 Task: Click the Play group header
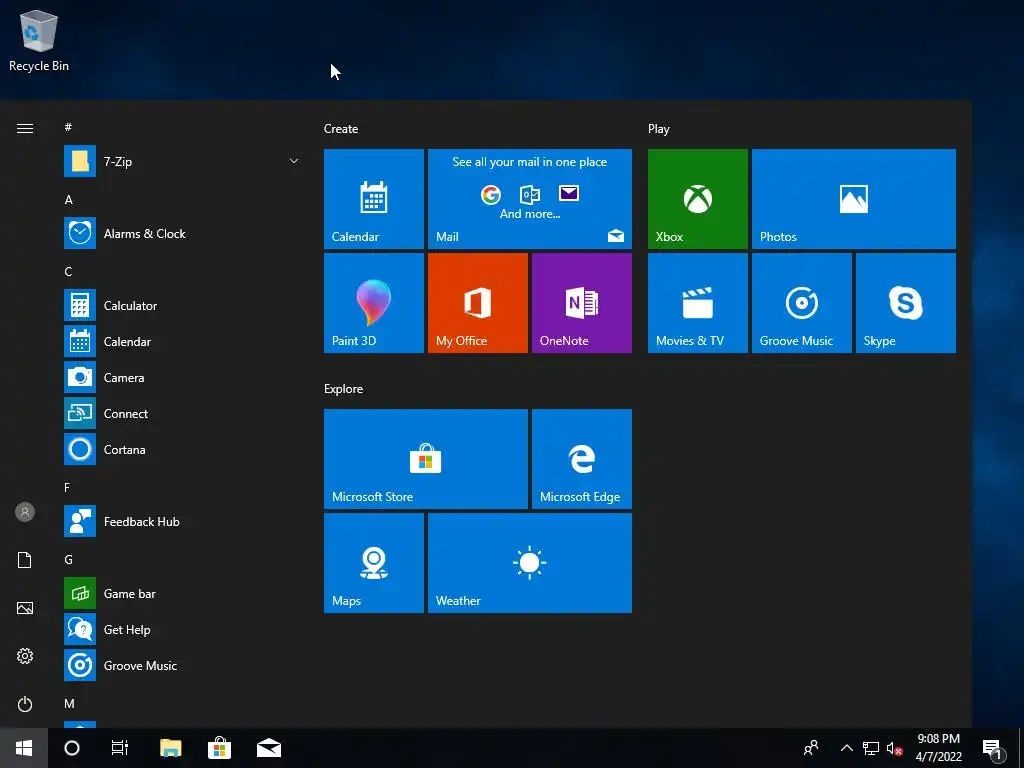coord(658,129)
